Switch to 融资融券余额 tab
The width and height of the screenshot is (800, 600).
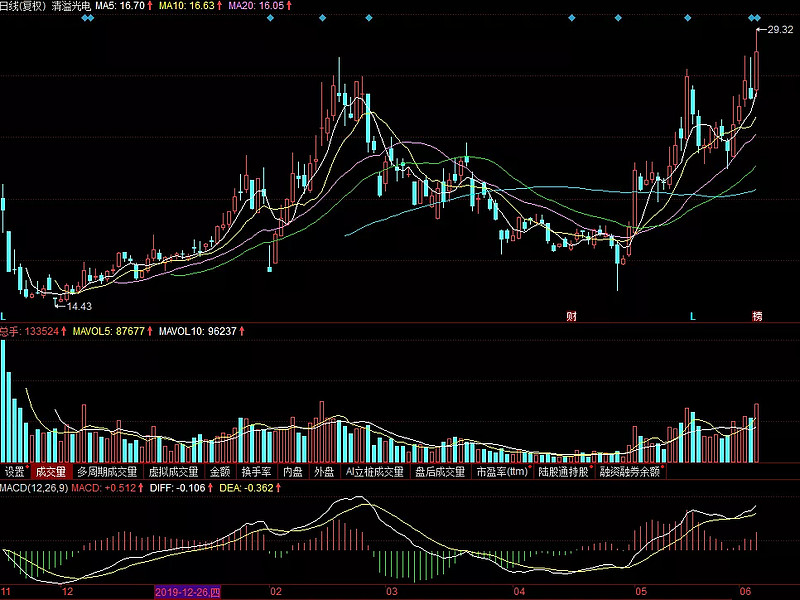[x=631, y=471]
